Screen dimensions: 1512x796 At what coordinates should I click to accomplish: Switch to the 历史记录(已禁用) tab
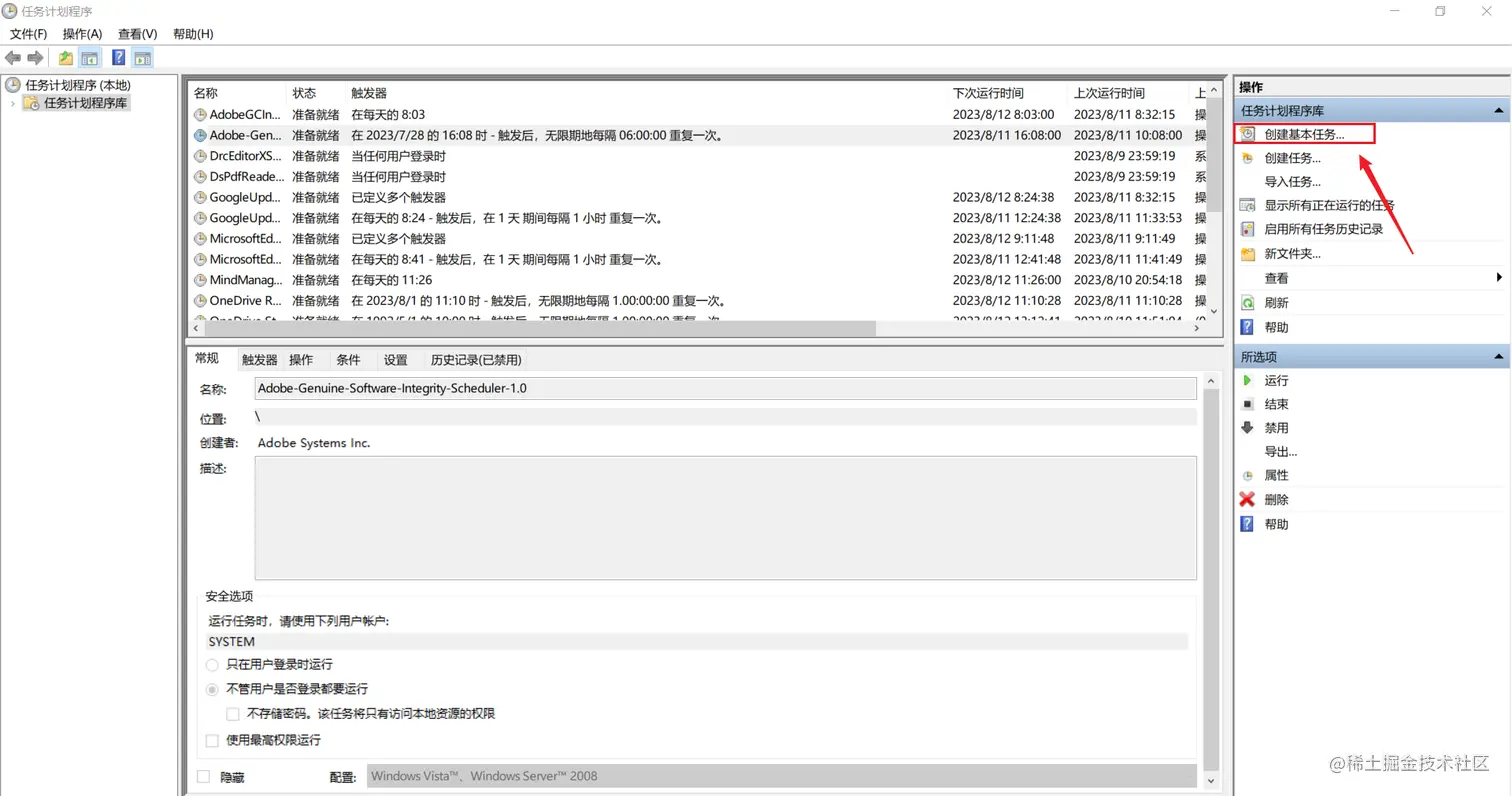click(476, 360)
